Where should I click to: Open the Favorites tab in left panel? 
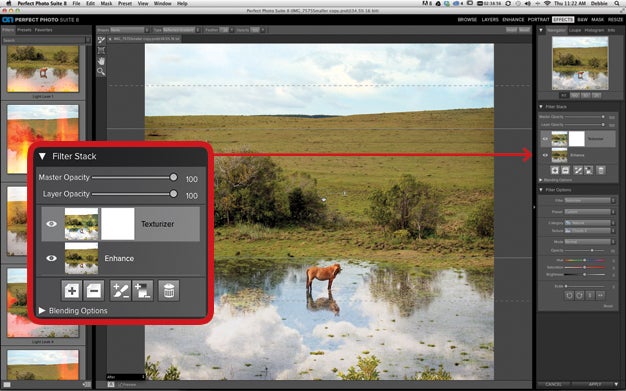[x=43, y=30]
